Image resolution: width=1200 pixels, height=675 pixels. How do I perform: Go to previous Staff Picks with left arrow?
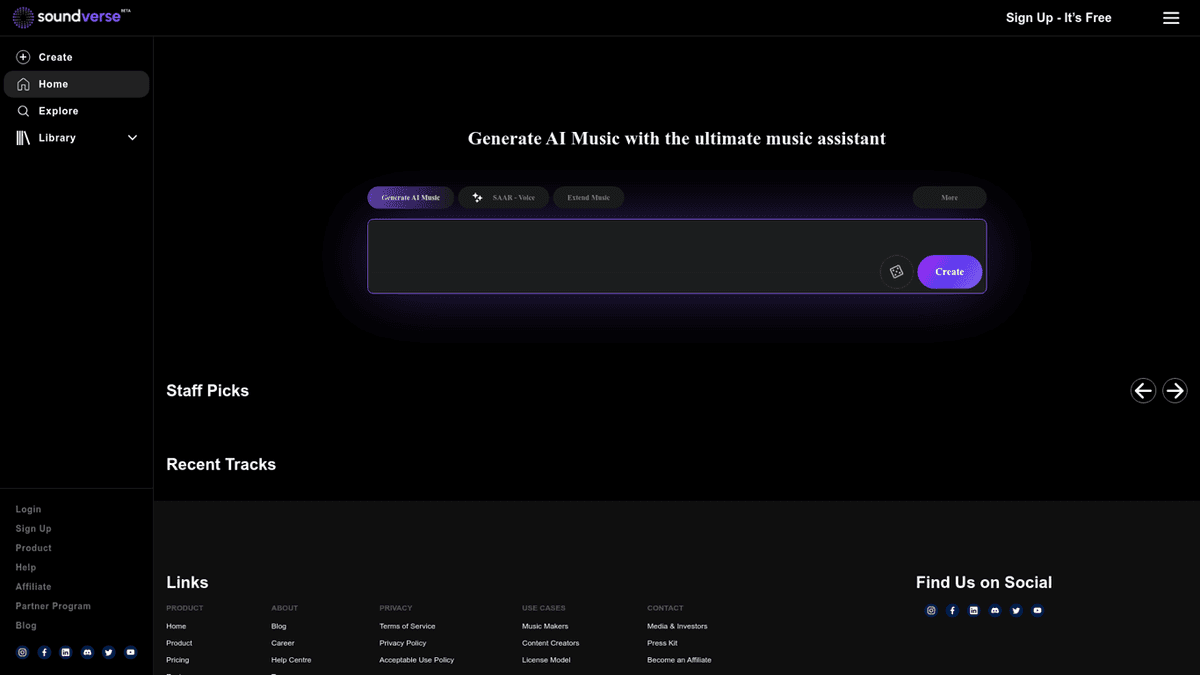coord(1143,391)
